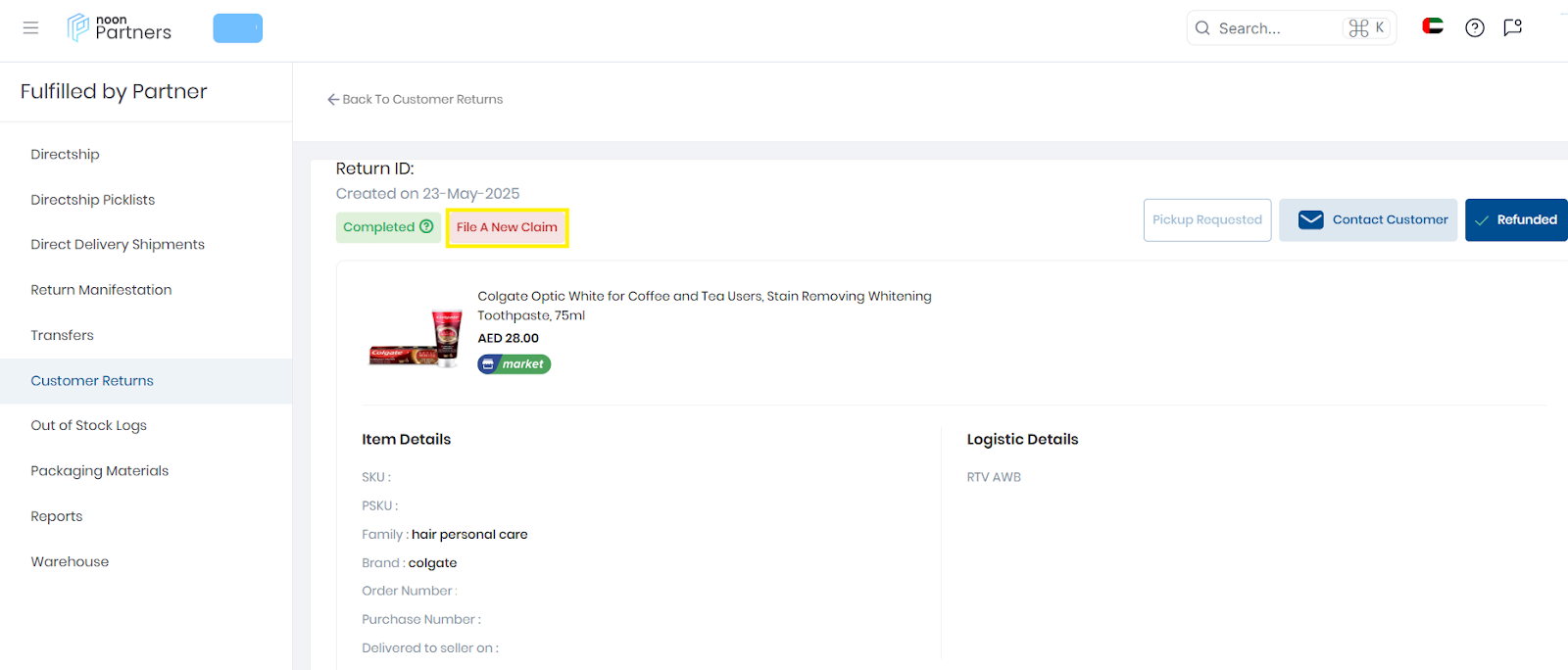1568x670 pixels.
Task: Click the Return ID heading
Action: pyautogui.click(x=375, y=168)
